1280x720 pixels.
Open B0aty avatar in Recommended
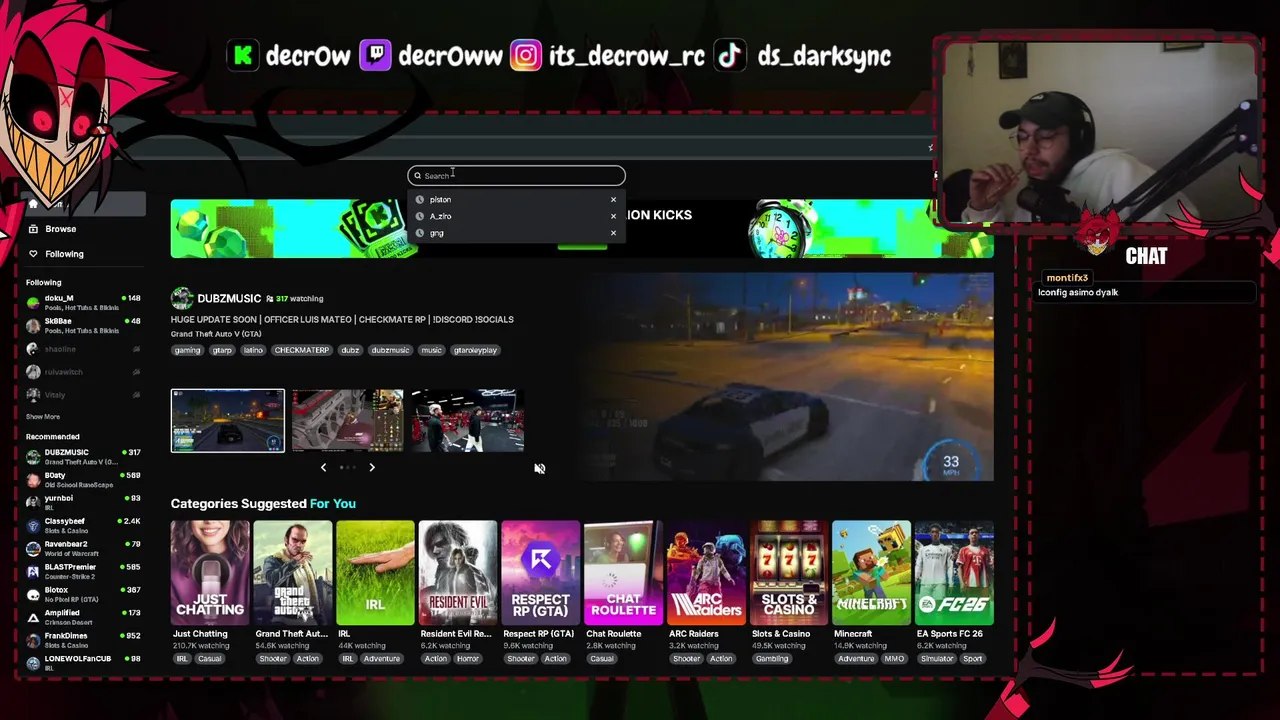pos(33,479)
